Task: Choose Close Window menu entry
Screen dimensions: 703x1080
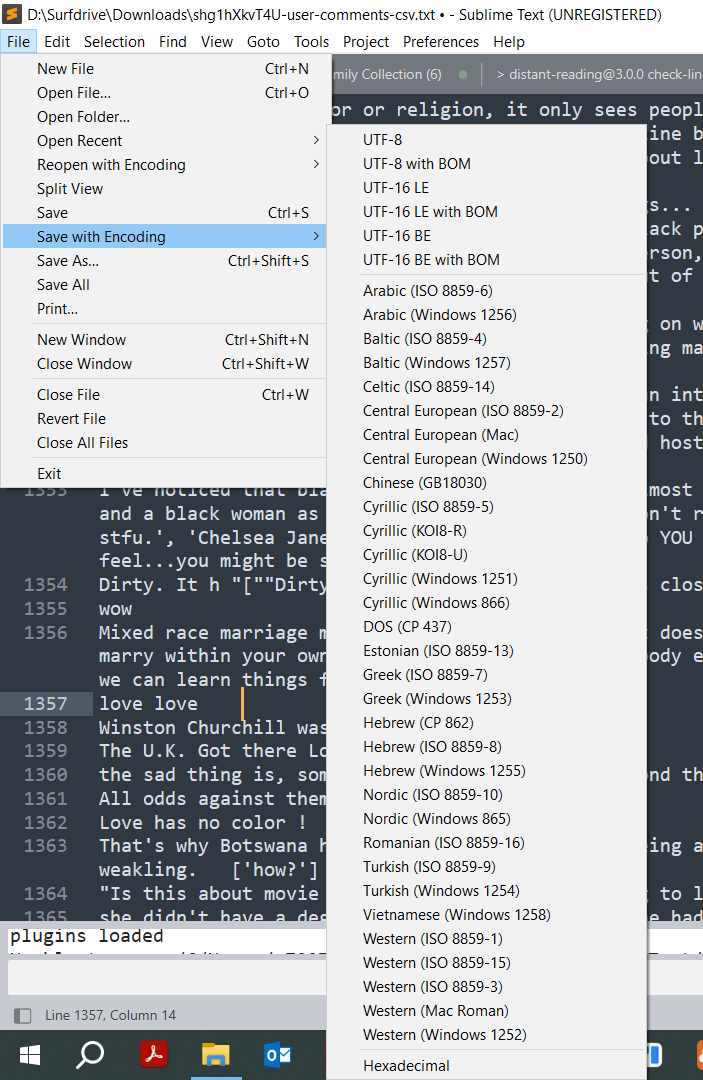Action: coord(164,364)
